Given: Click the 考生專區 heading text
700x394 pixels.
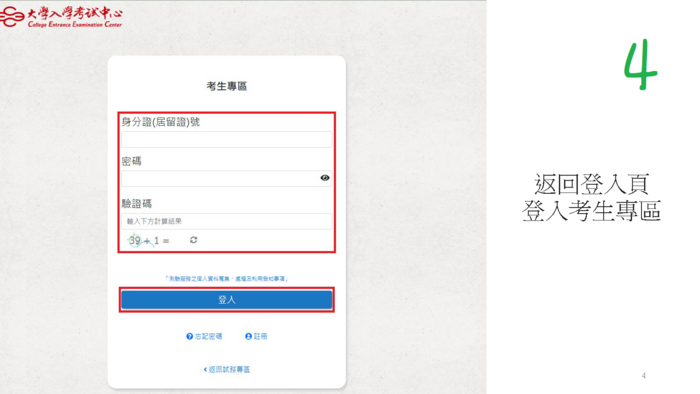Looking at the screenshot, I should pyautogui.click(x=227, y=87).
